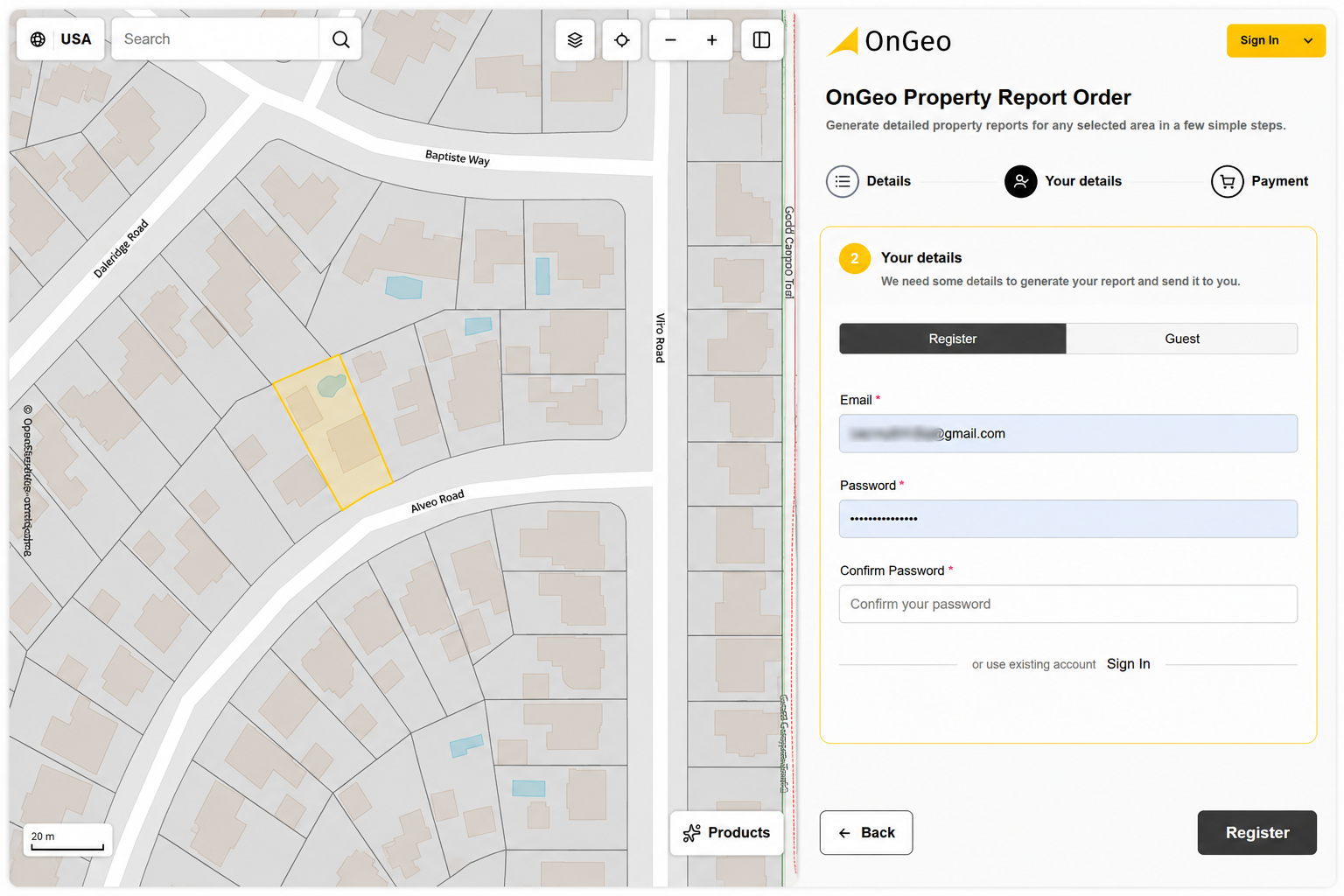Click the search magnifier icon
Image resolution: width=1344 pixels, height=896 pixels.
[x=341, y=39]
